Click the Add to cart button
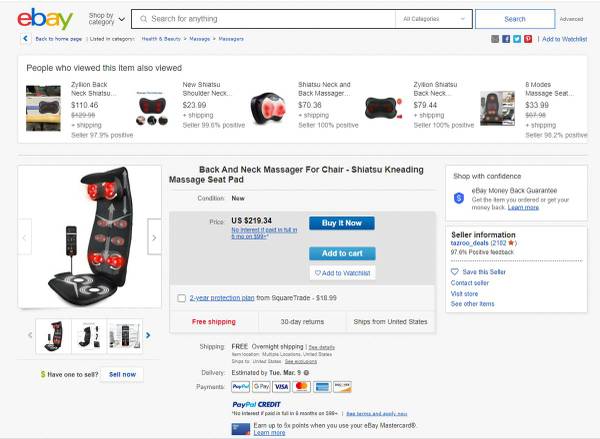The height and width of the screenshot is (439, 600). 342,253
